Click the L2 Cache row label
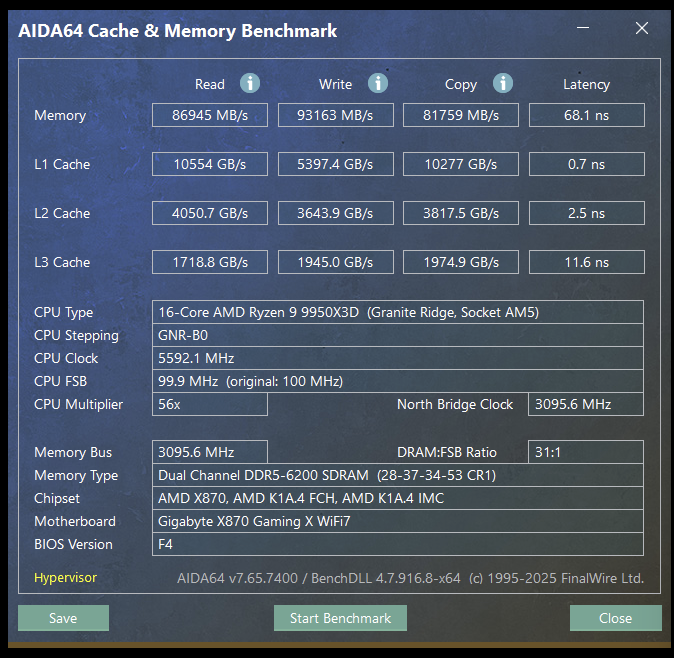 62,213
